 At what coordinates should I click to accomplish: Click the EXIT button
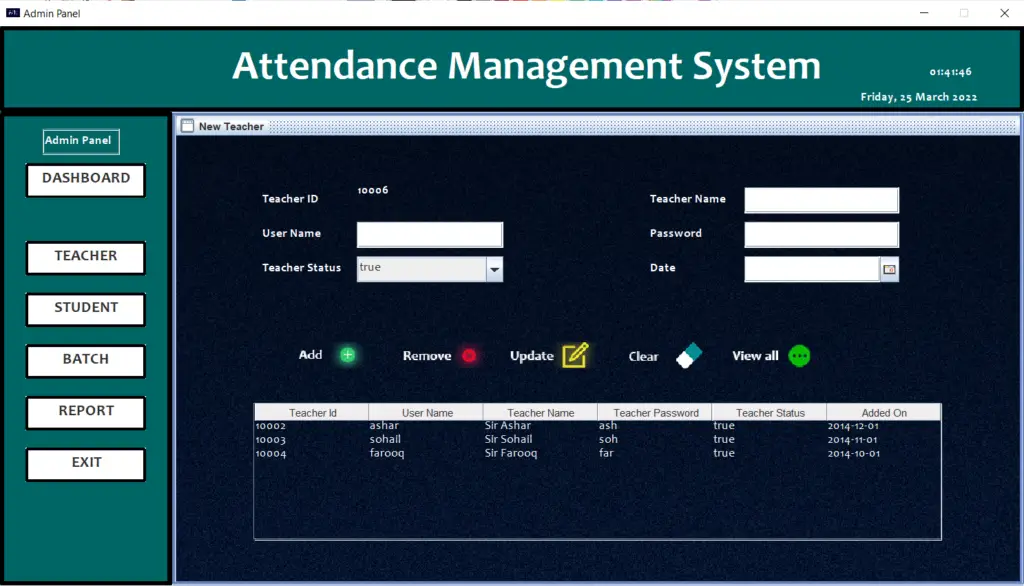click(85, 464)
